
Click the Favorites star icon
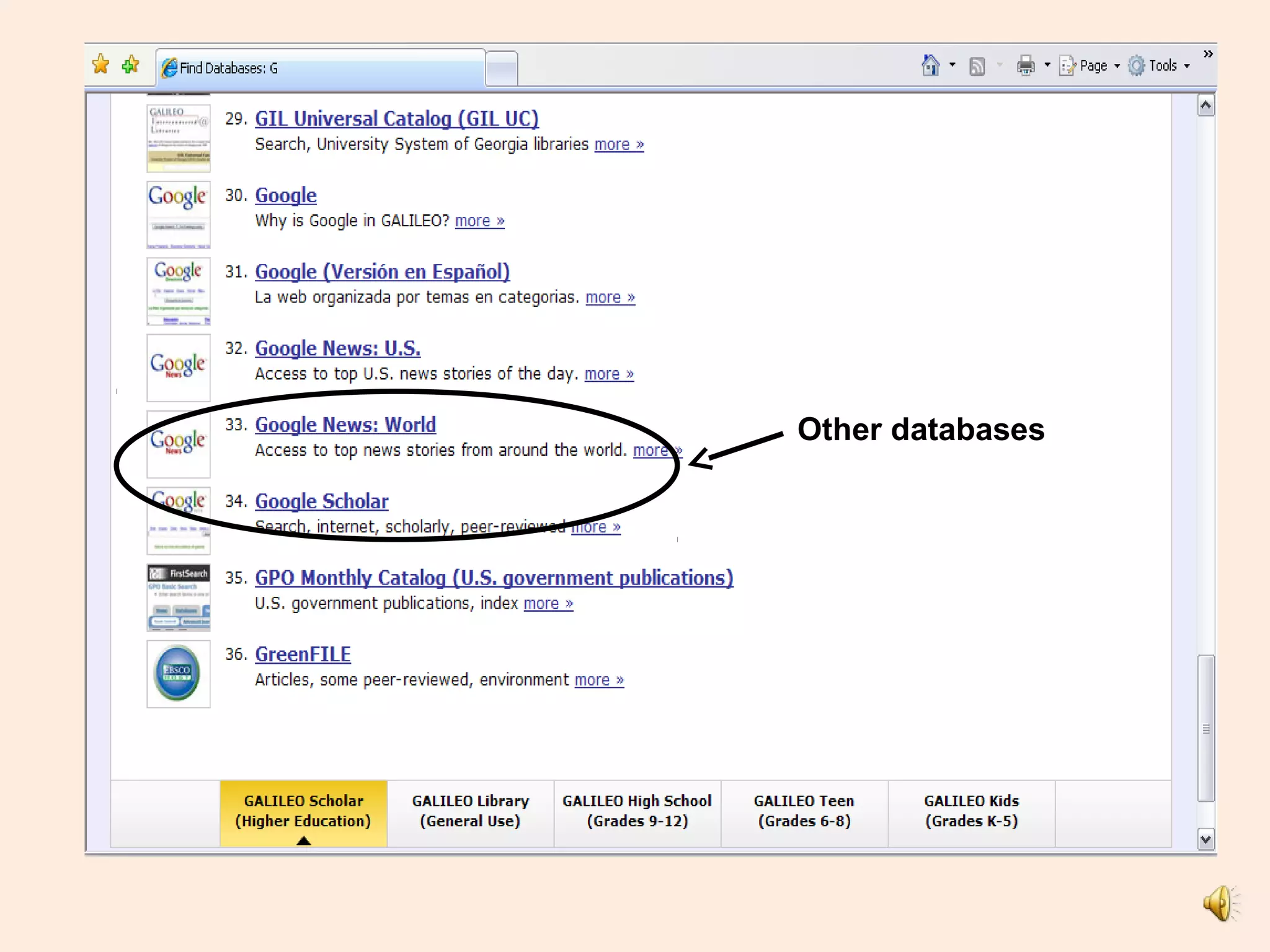tap(100, 64)
